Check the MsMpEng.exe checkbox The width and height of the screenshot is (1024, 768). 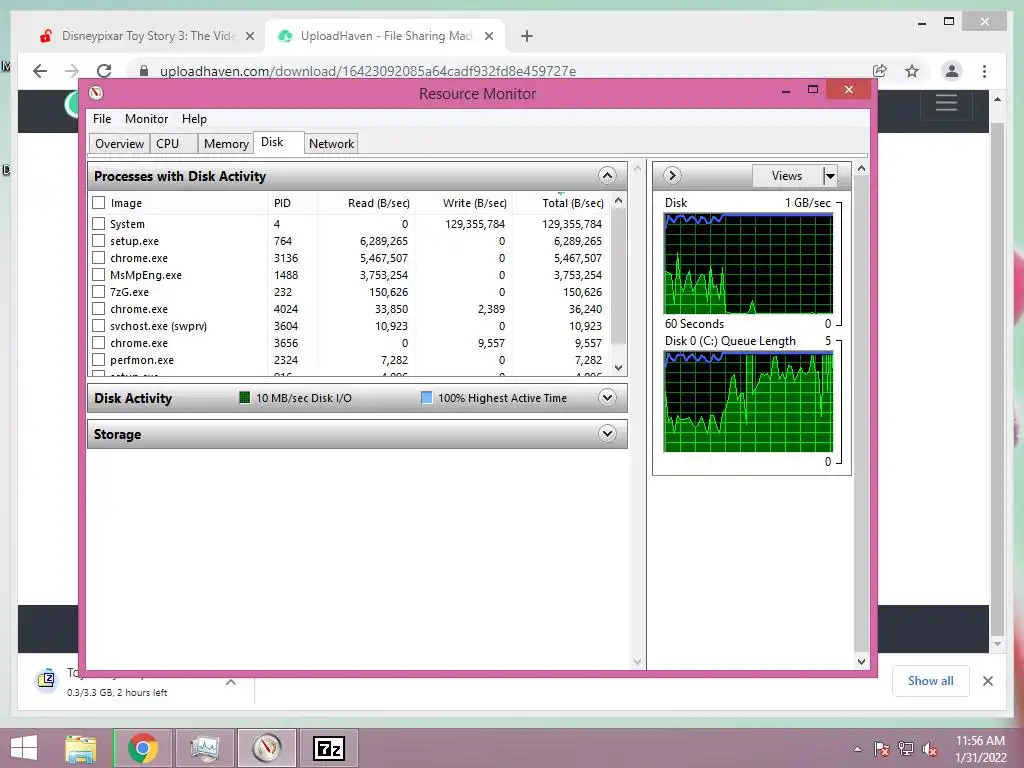99,274
